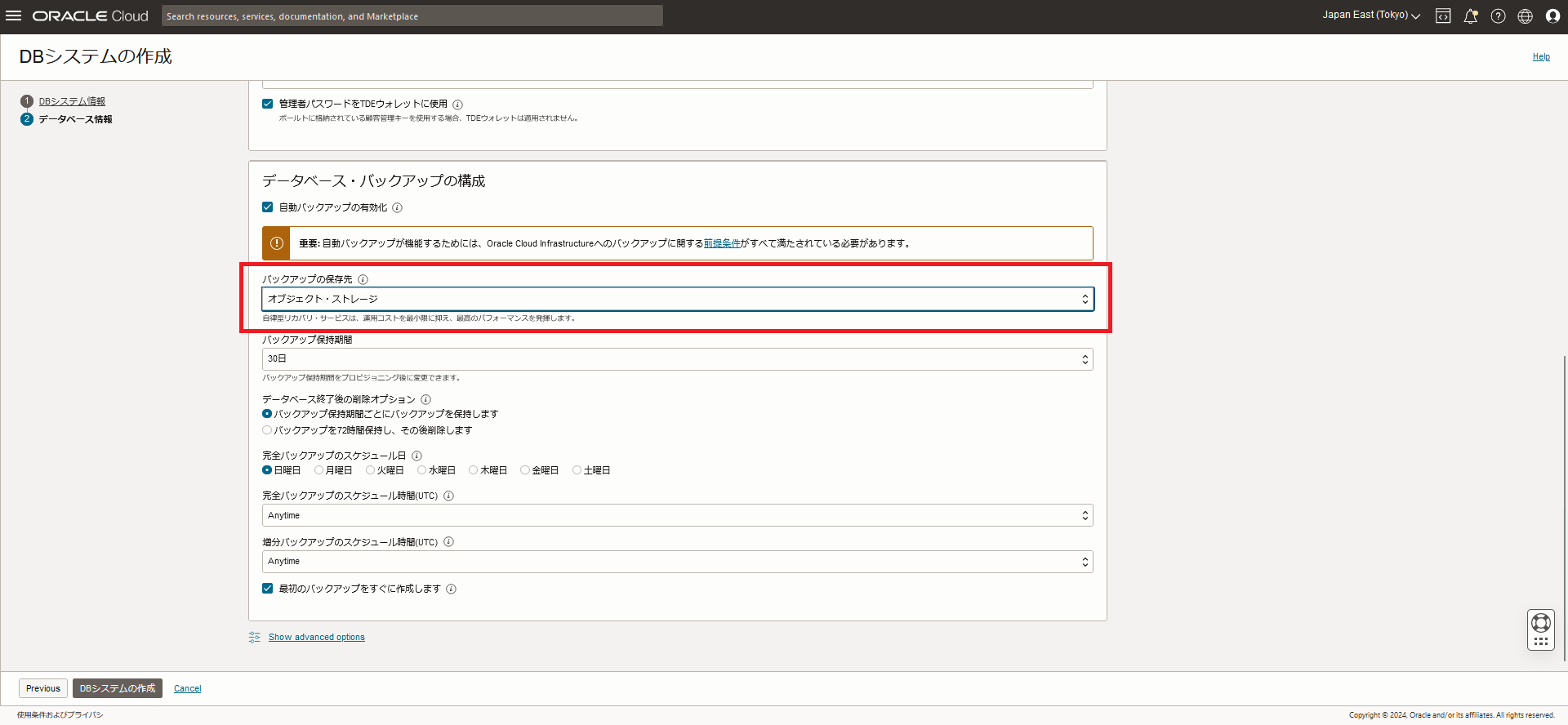Open language globe icon
This screenshot has width=1568, height=725.
(x=1525, y=16)
